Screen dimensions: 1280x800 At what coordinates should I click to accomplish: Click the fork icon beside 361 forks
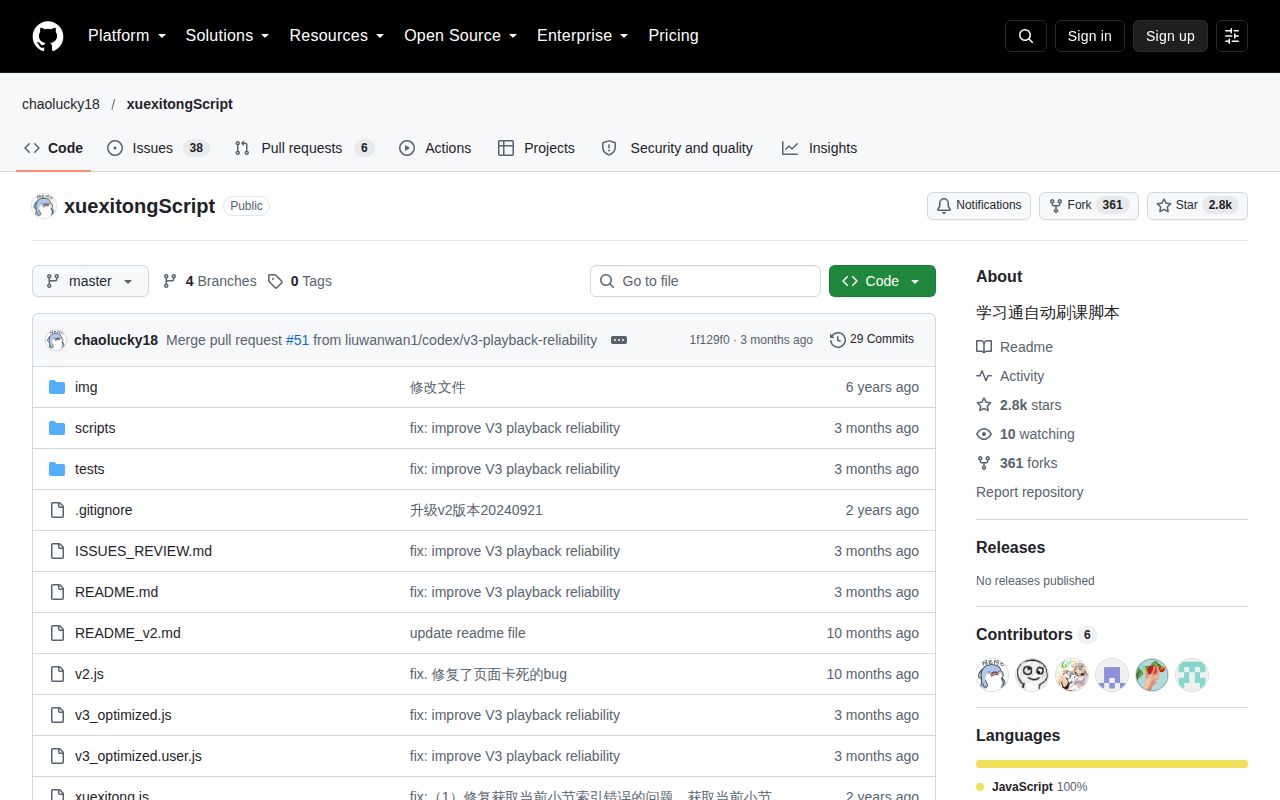pyautogui.click(x=984, y=463)
